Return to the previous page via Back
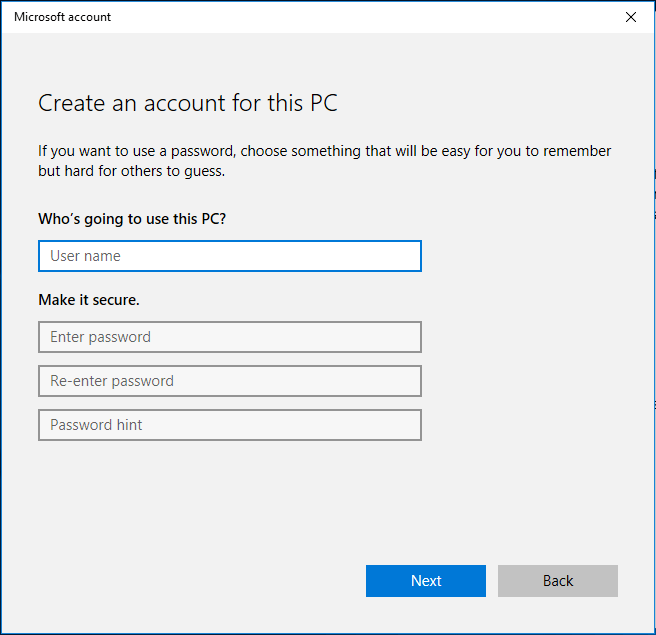Viewport: 656px width, 635px height. click(558, 581)
